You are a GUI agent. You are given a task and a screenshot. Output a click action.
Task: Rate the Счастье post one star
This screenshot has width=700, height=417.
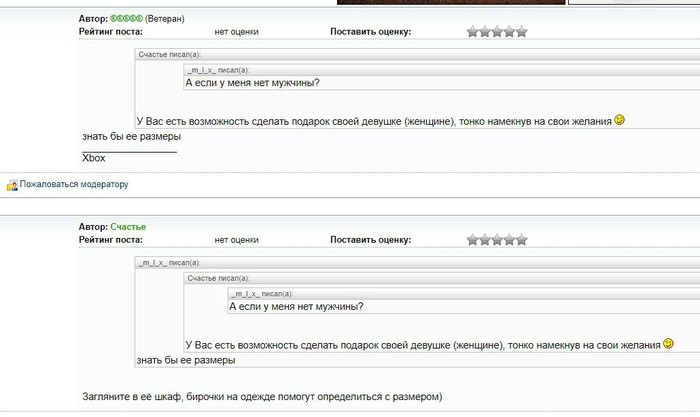point(473,240)
